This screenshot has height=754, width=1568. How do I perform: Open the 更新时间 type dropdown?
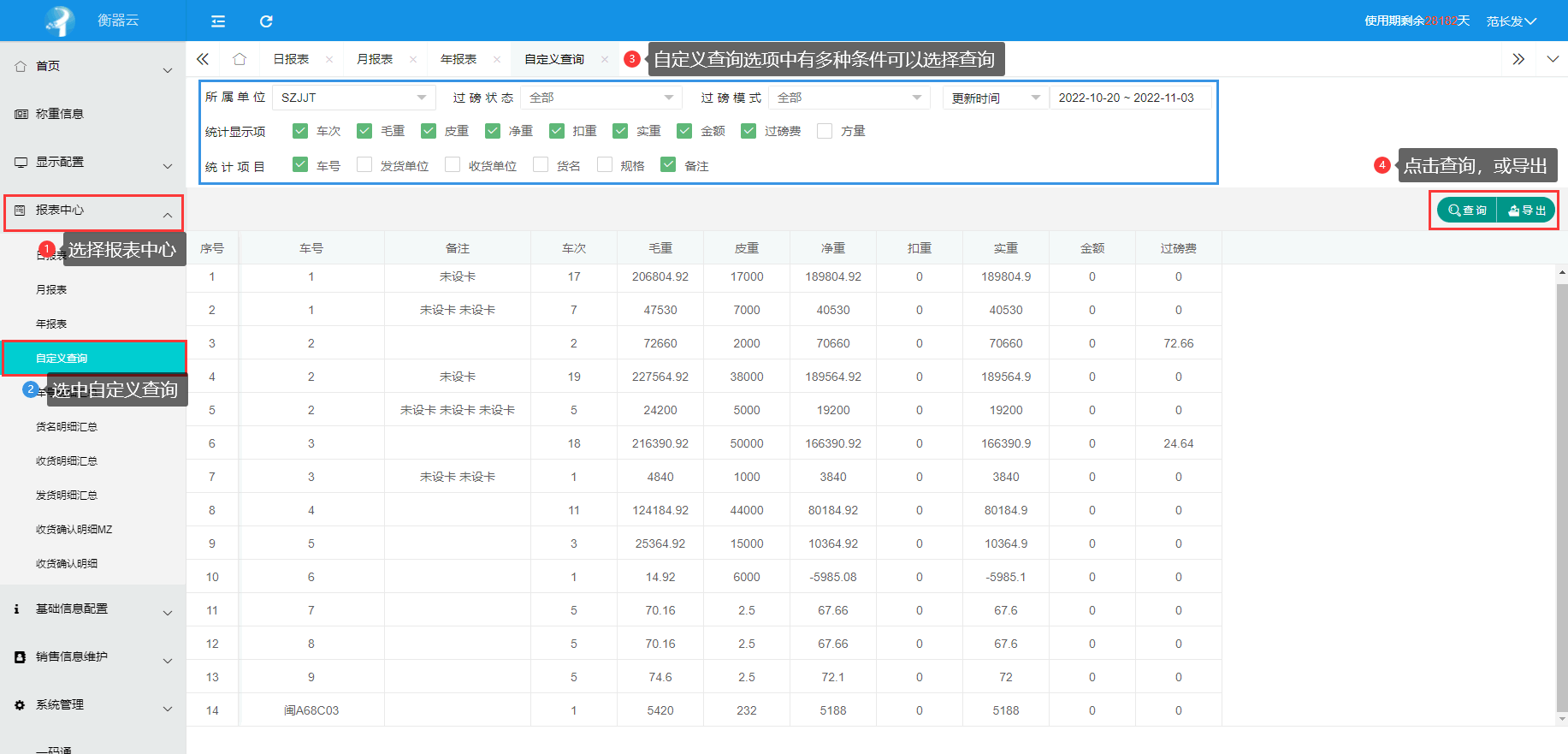(996, 98)
